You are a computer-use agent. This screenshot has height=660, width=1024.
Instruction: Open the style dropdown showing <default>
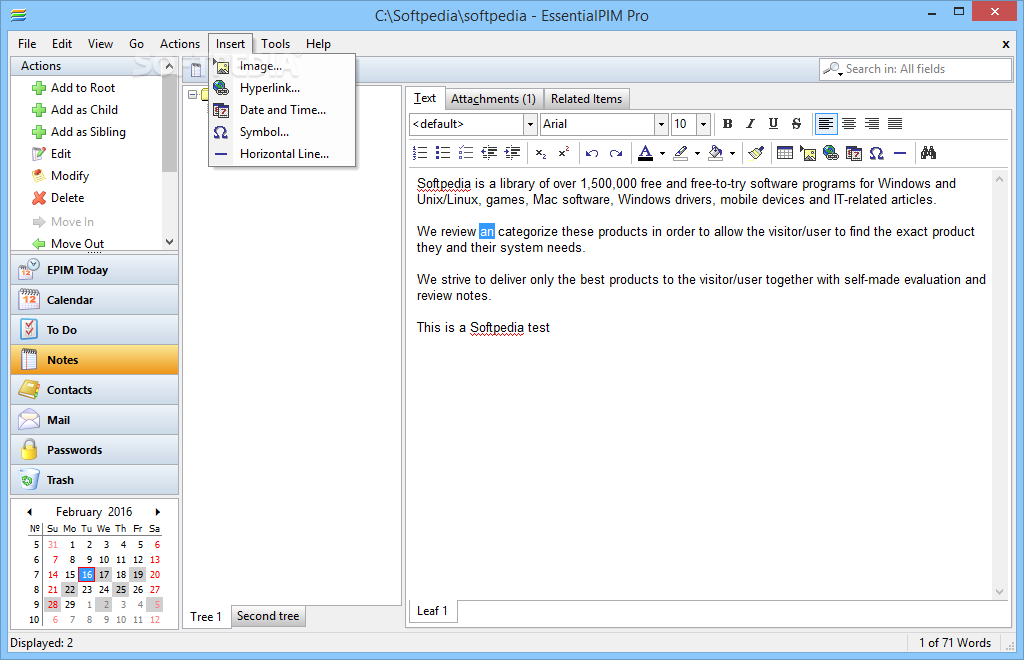pyautogui.click(x=530, y=124)
